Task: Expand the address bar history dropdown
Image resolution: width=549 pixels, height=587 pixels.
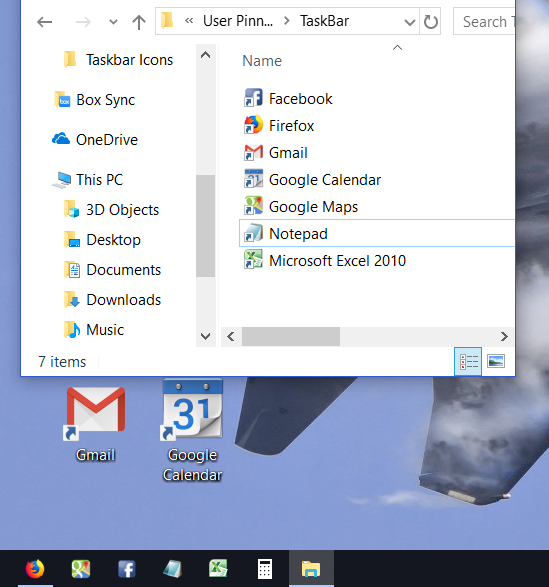Action: coord(410,22)
